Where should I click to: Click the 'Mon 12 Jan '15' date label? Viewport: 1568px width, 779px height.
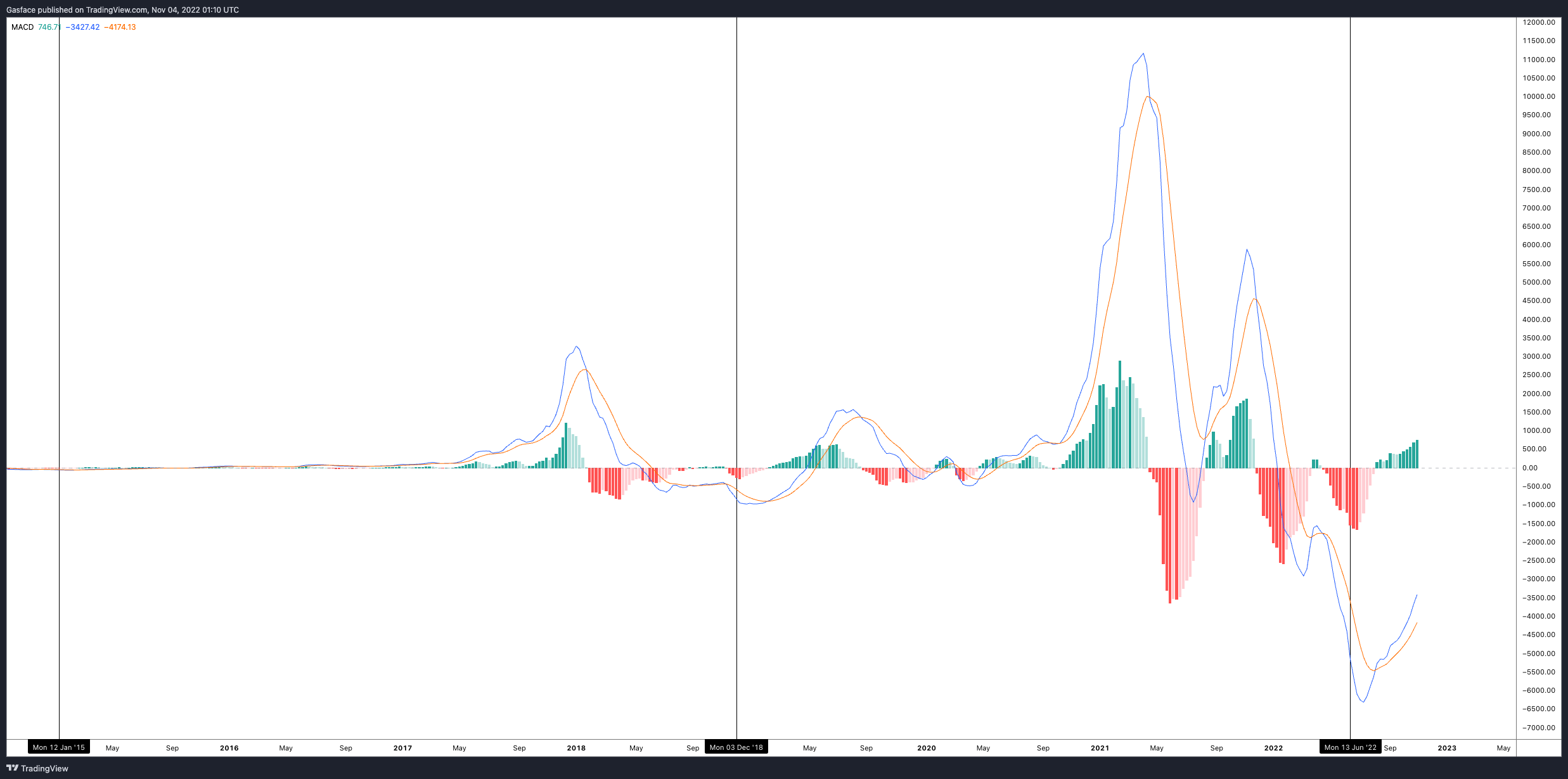58,747
